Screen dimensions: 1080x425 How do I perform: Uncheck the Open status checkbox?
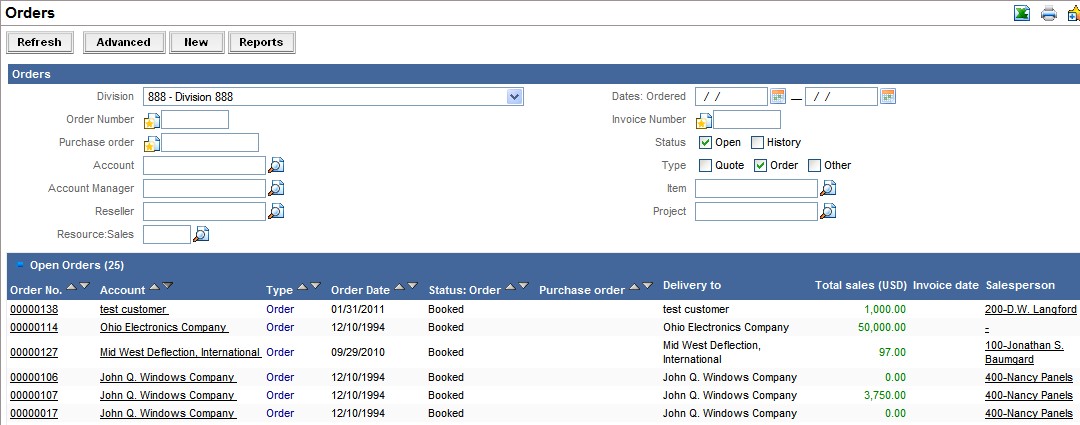click(705, 142)
